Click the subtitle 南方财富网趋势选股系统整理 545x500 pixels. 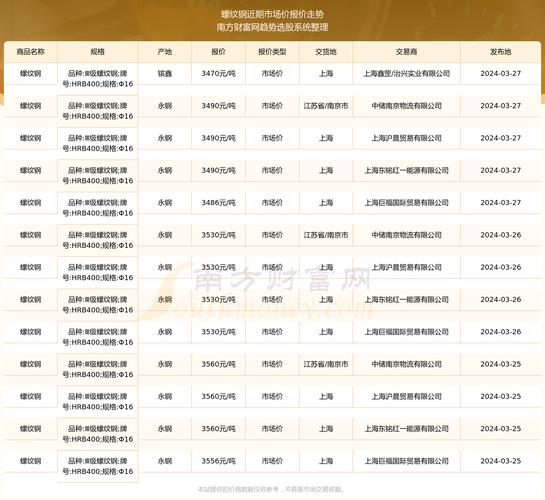click(x=272, y=27)
